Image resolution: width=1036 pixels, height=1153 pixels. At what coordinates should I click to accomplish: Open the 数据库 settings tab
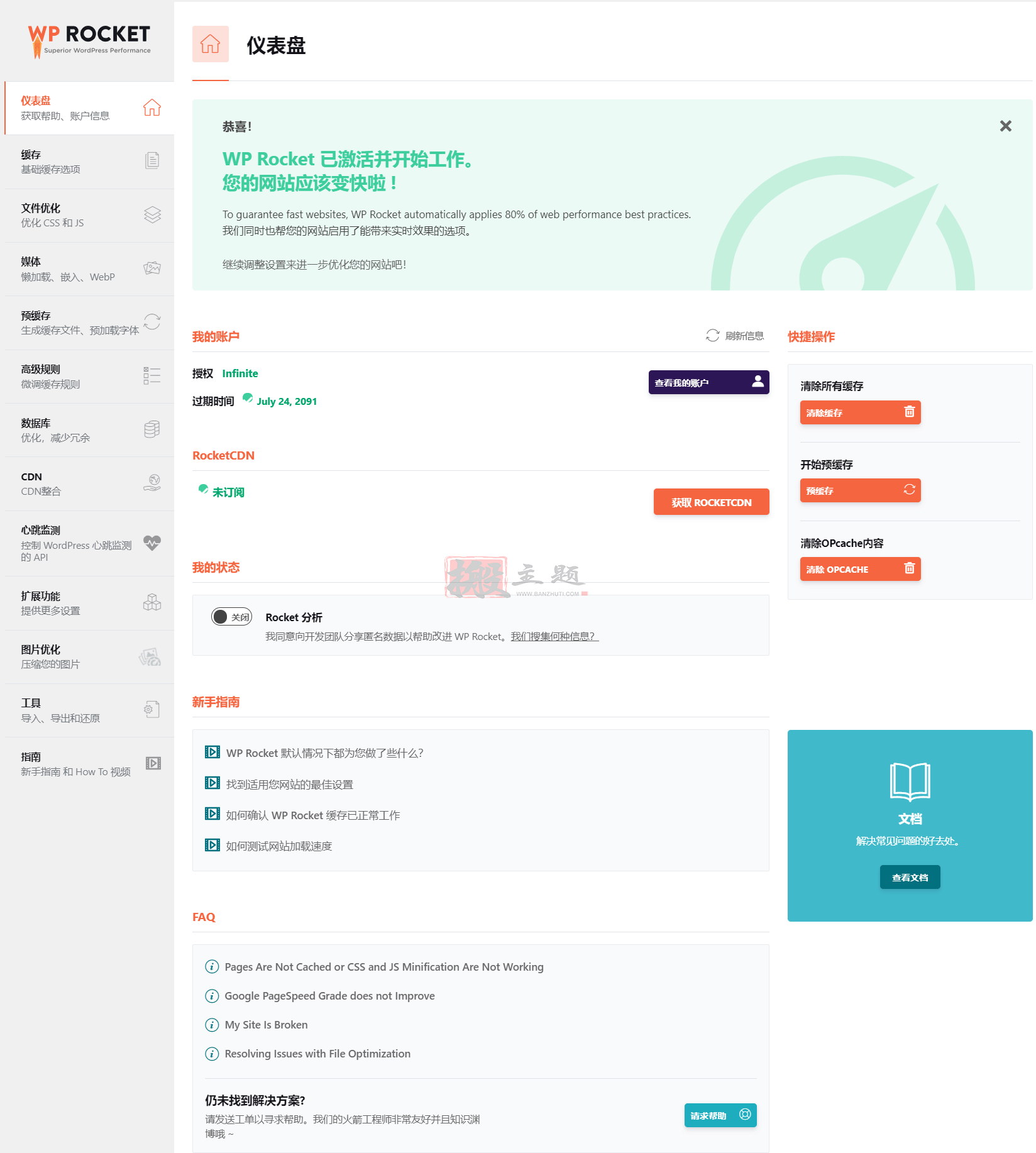89,430
